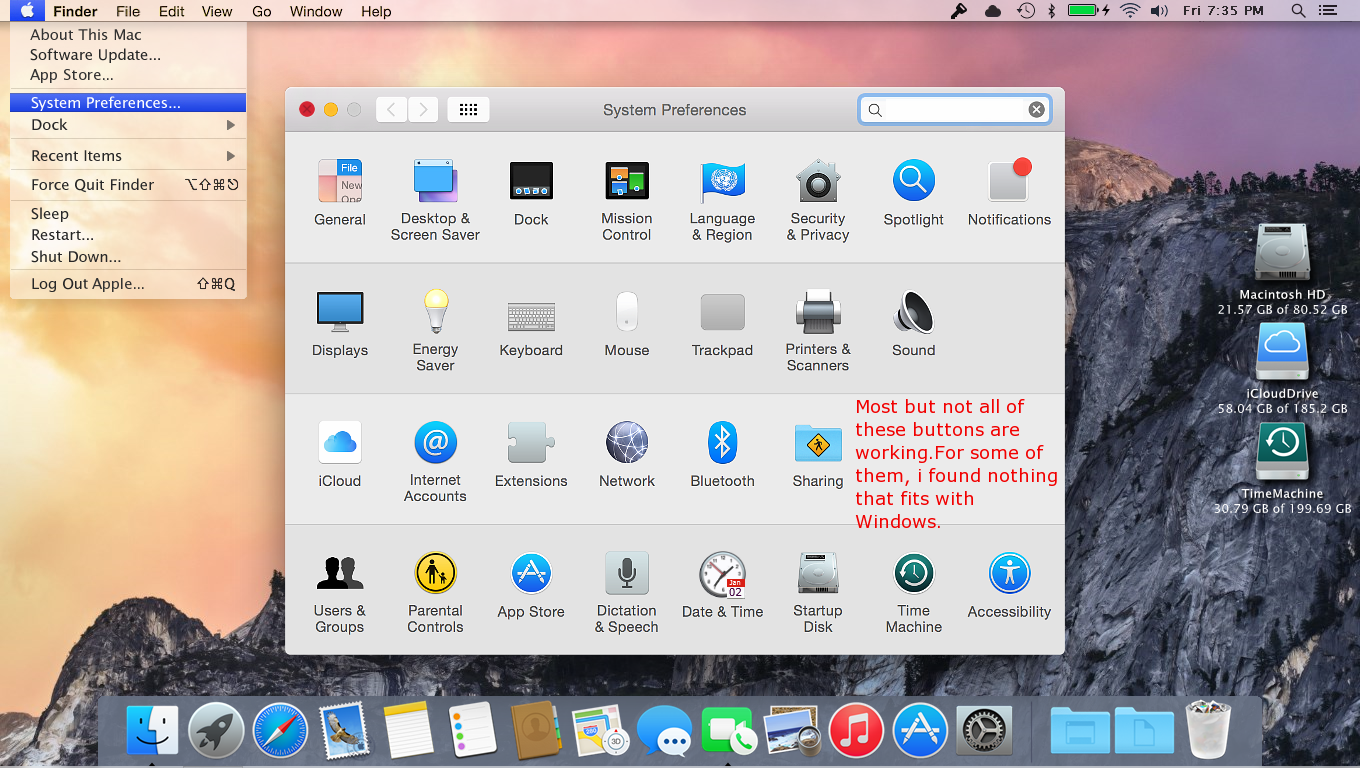Open Mail stamp icon in the Dock bar
This screenshot has width=1360, height=768.
pos(344,729)
